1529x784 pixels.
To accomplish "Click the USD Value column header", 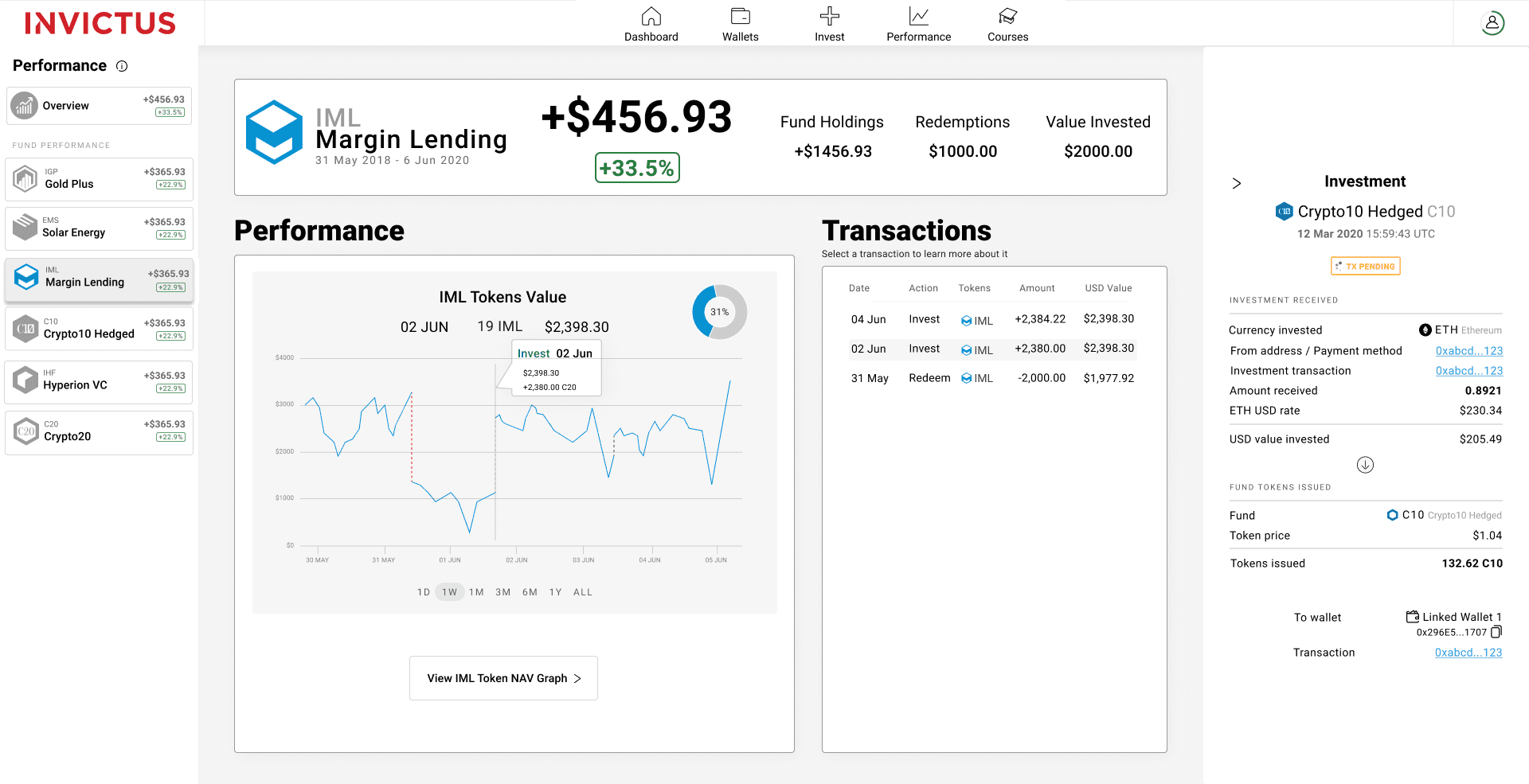I will click(1109, 288).
